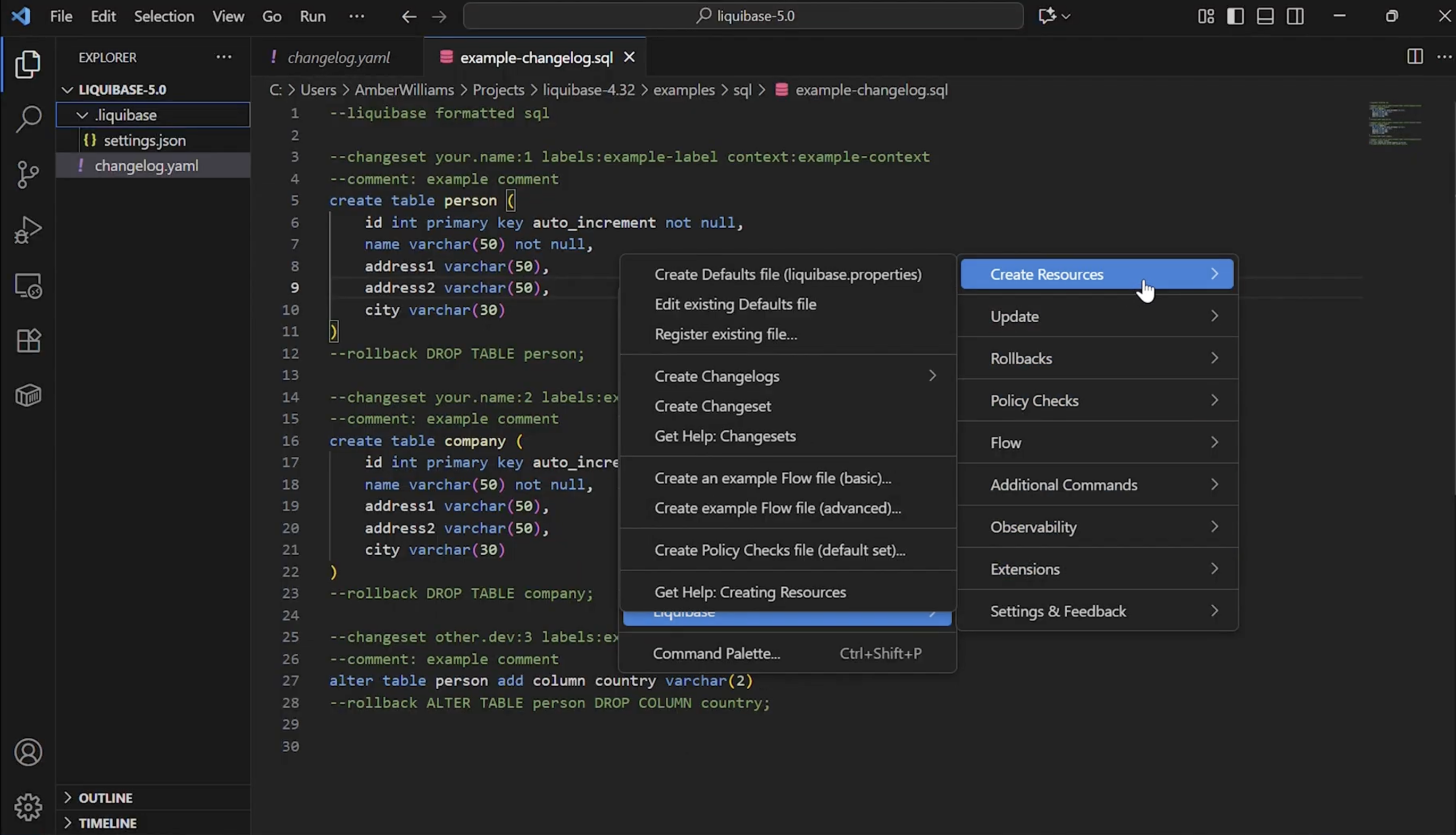The image size is (1456, 835).
Task: Open the File menu
Action: coord(61,16)
